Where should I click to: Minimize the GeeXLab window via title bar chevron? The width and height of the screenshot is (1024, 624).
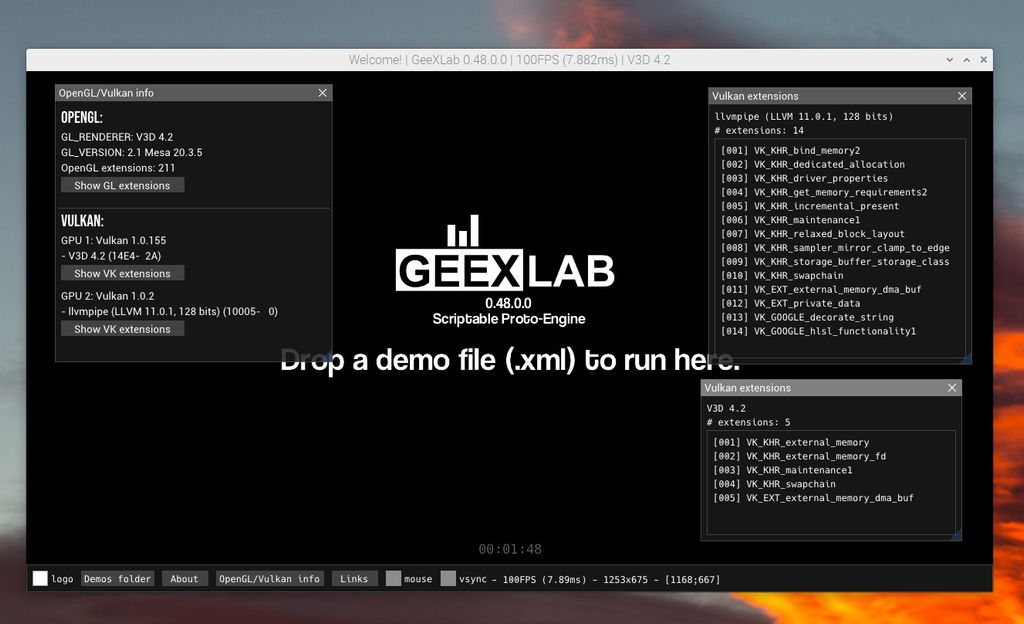950,60
